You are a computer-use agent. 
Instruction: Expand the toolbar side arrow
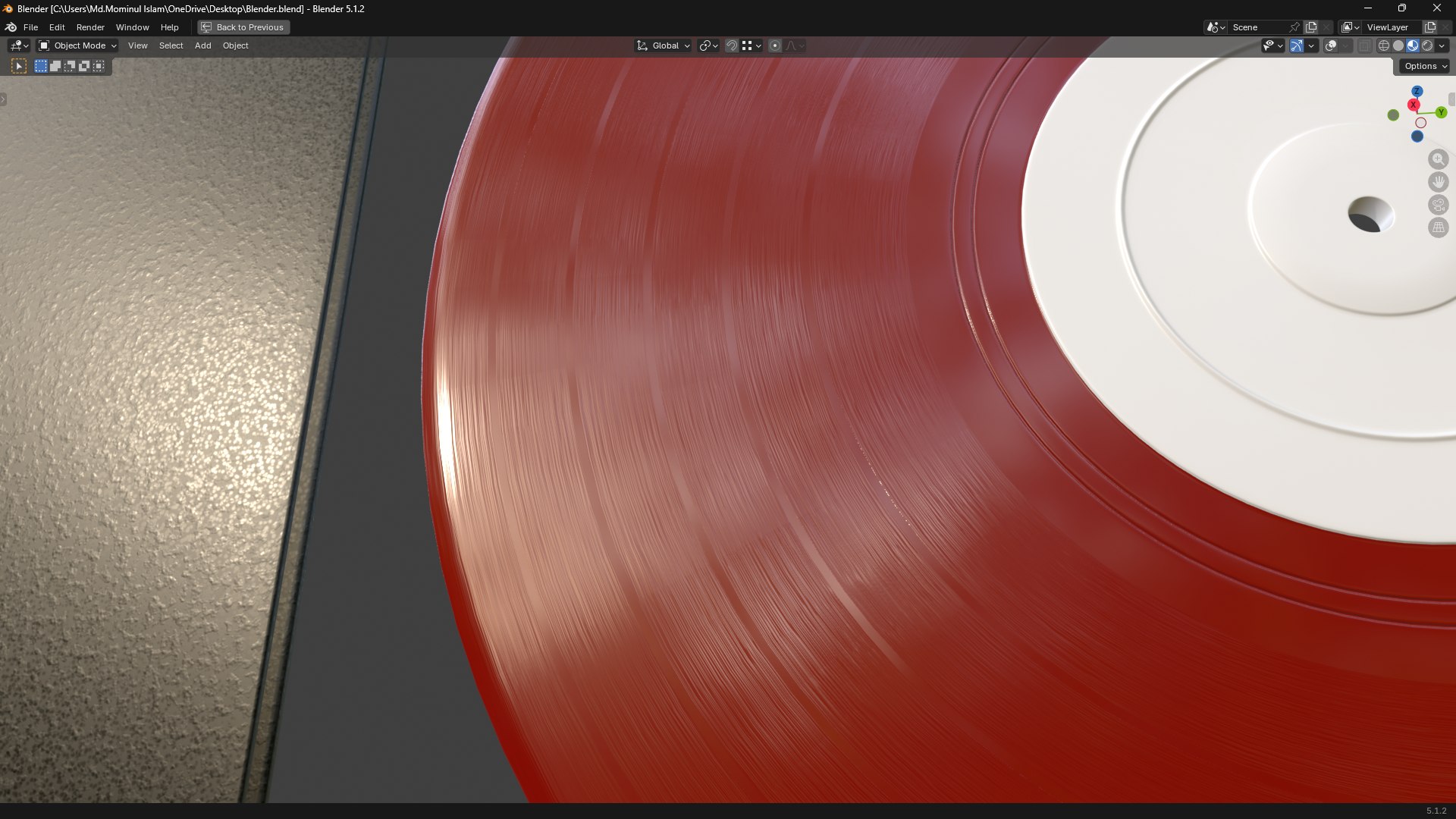pyautogui.click(x=3, y=99)
